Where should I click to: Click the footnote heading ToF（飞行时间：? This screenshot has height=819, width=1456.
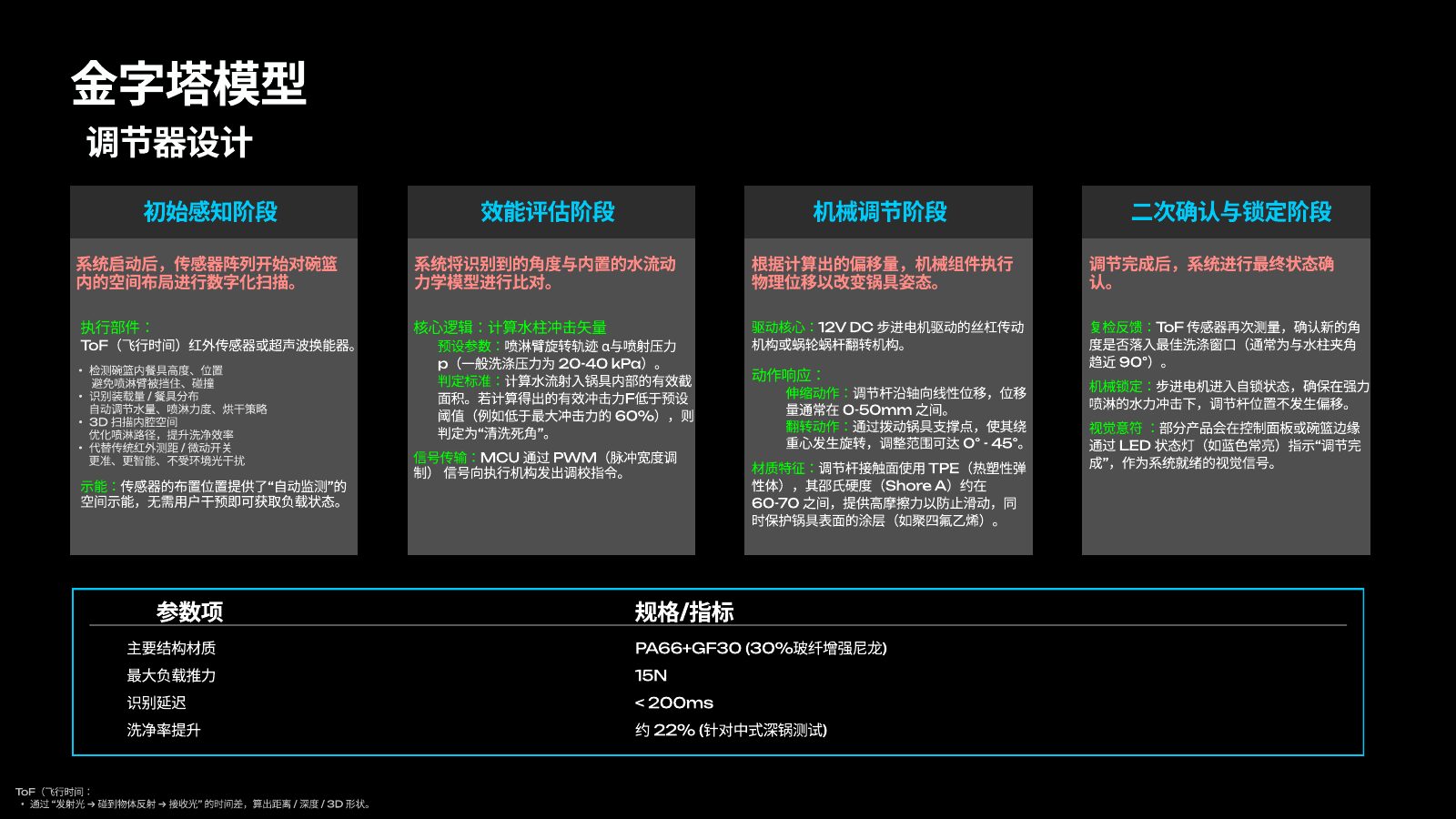pyautogui.click(x=54, y=792)
